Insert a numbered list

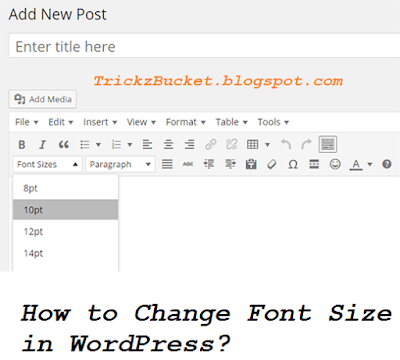click(116, 145)
